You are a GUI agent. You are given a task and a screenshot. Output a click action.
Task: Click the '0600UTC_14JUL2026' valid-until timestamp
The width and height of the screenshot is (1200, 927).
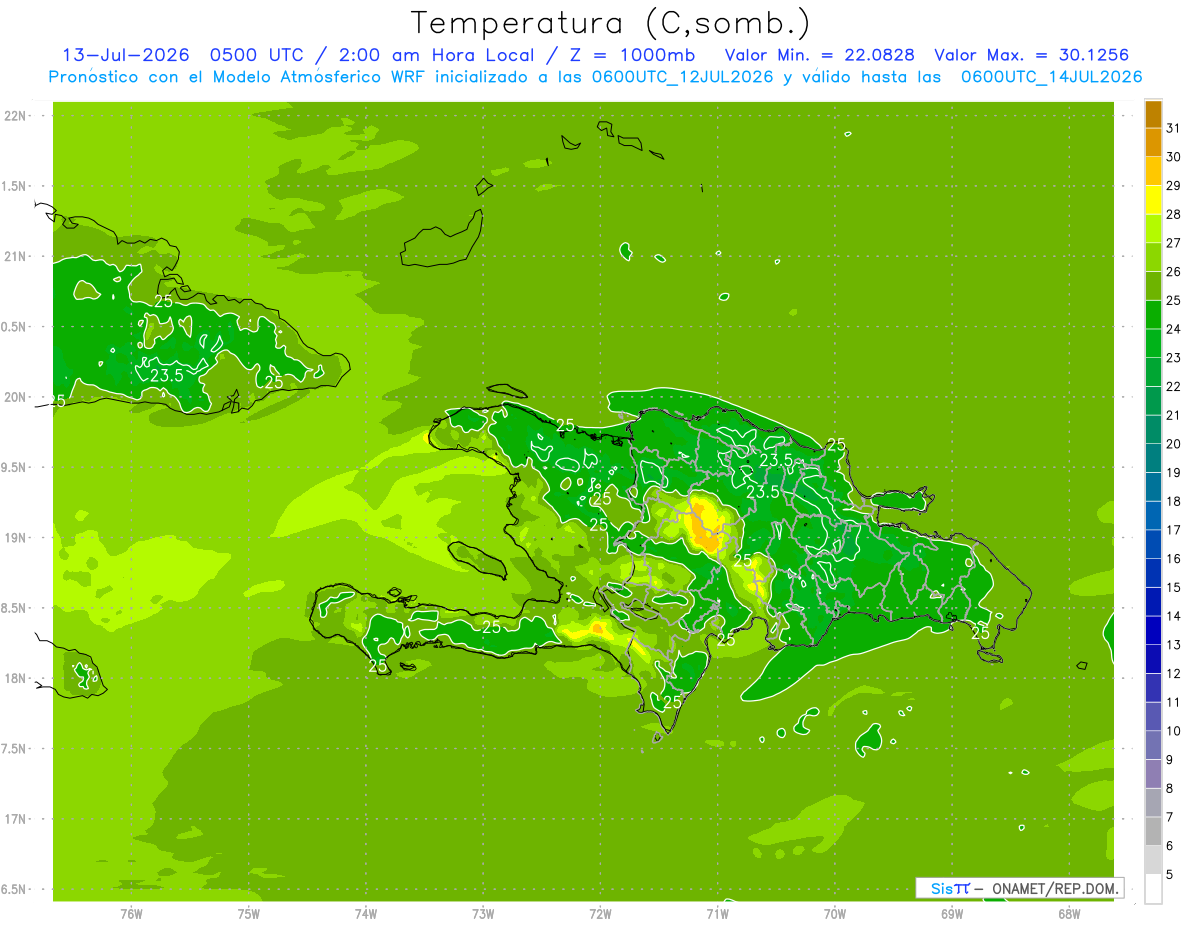click(x=1052, y=77)
